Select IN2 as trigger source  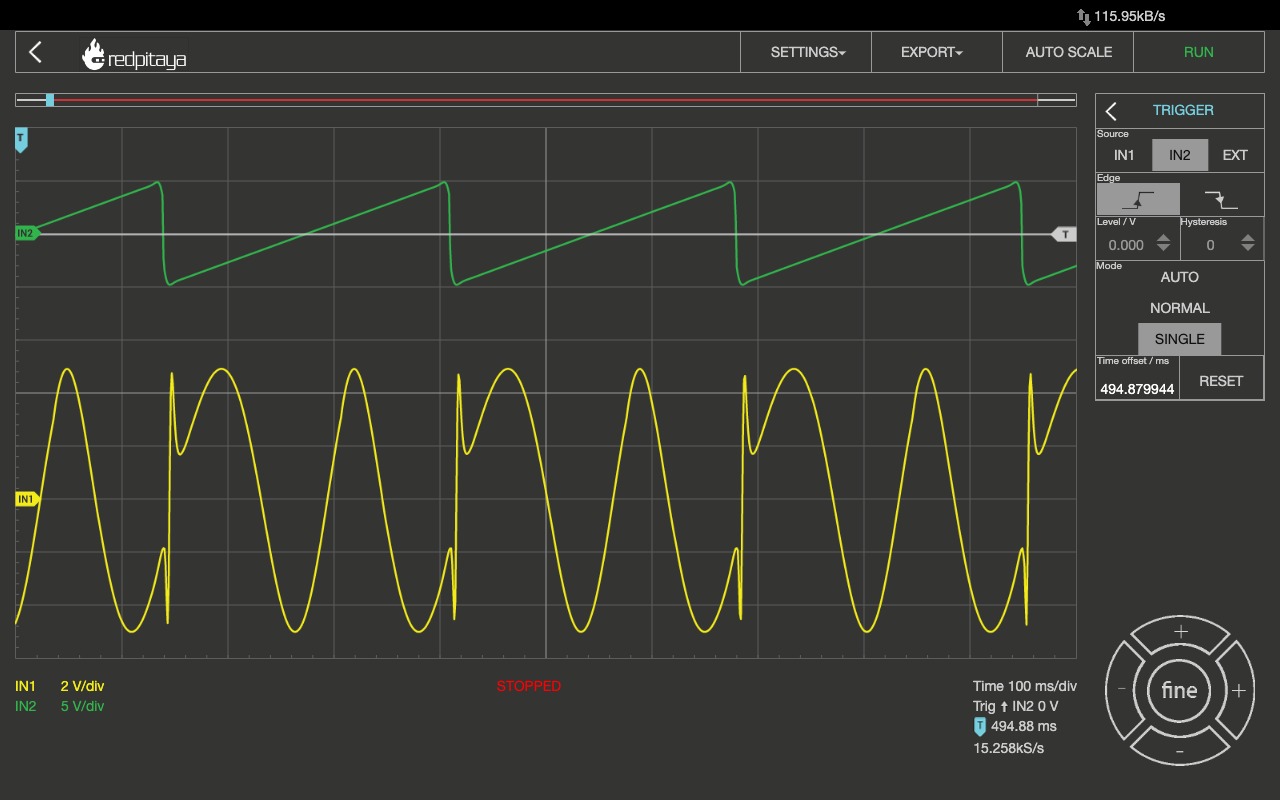click(x=1180, y=155)
